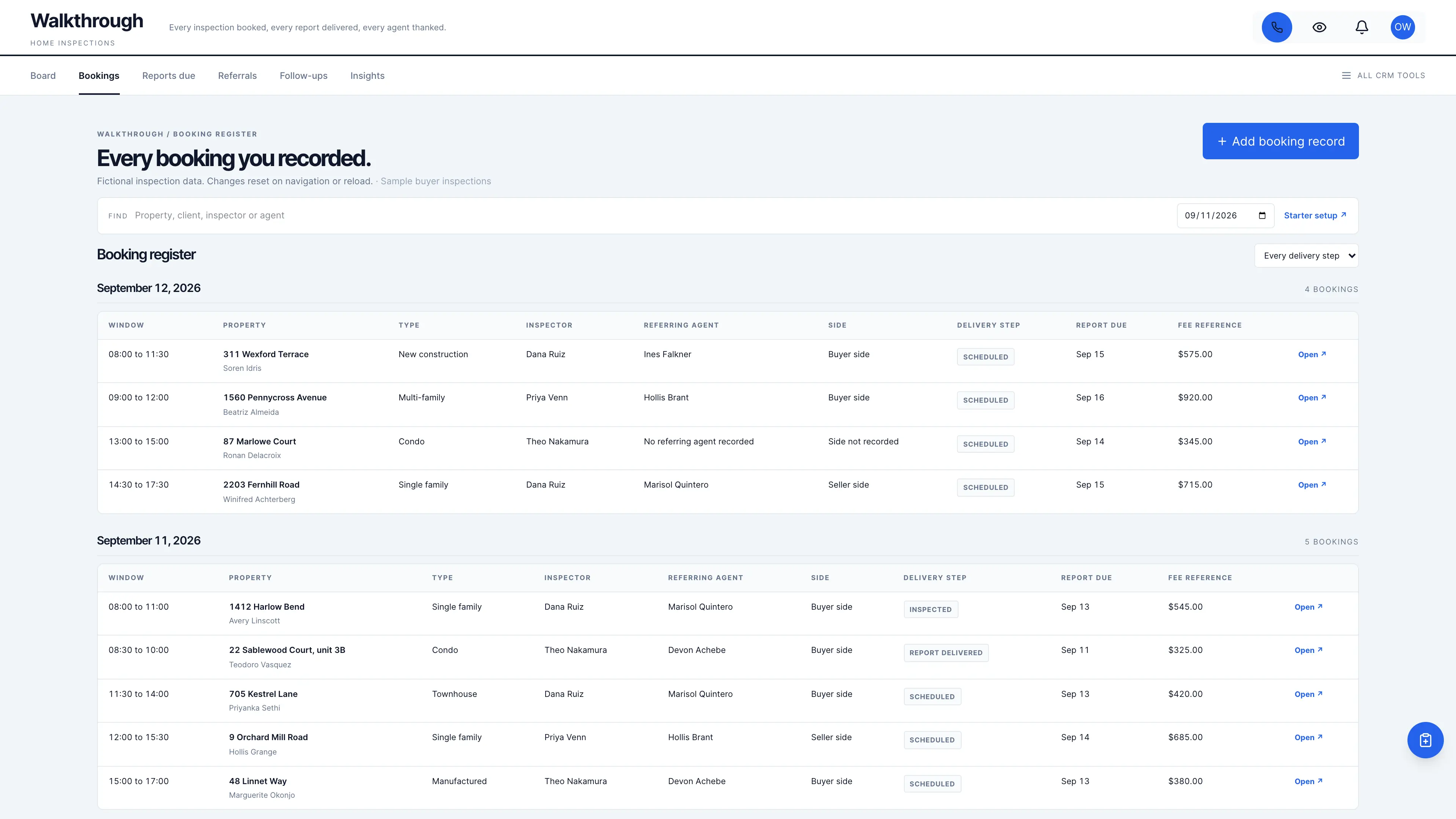The height and width of the screenshot is (819, 1456).
Task: Click Manufactured type cell
Action: point(459,781)
